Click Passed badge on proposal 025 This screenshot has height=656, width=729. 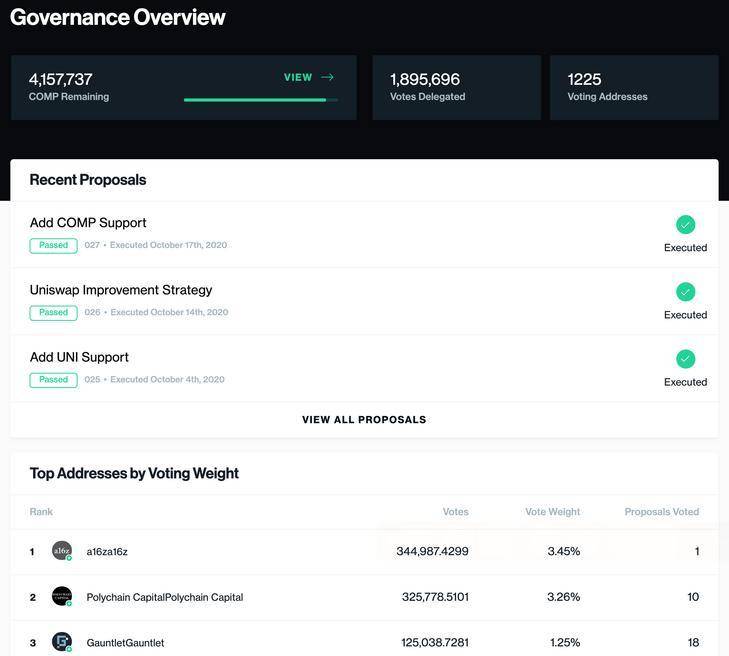53,380
